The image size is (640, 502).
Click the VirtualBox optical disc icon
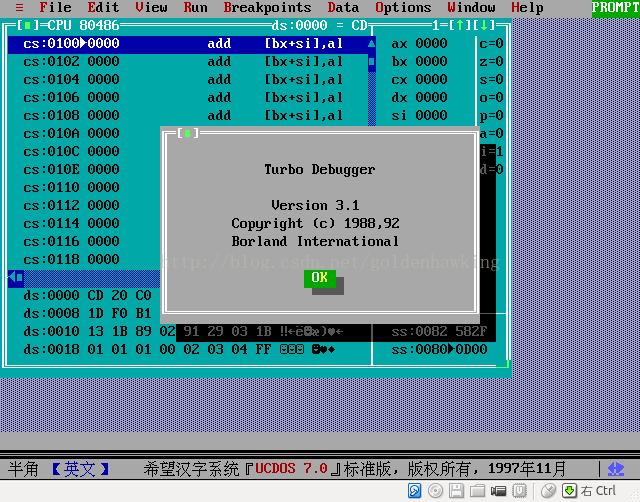436,491
